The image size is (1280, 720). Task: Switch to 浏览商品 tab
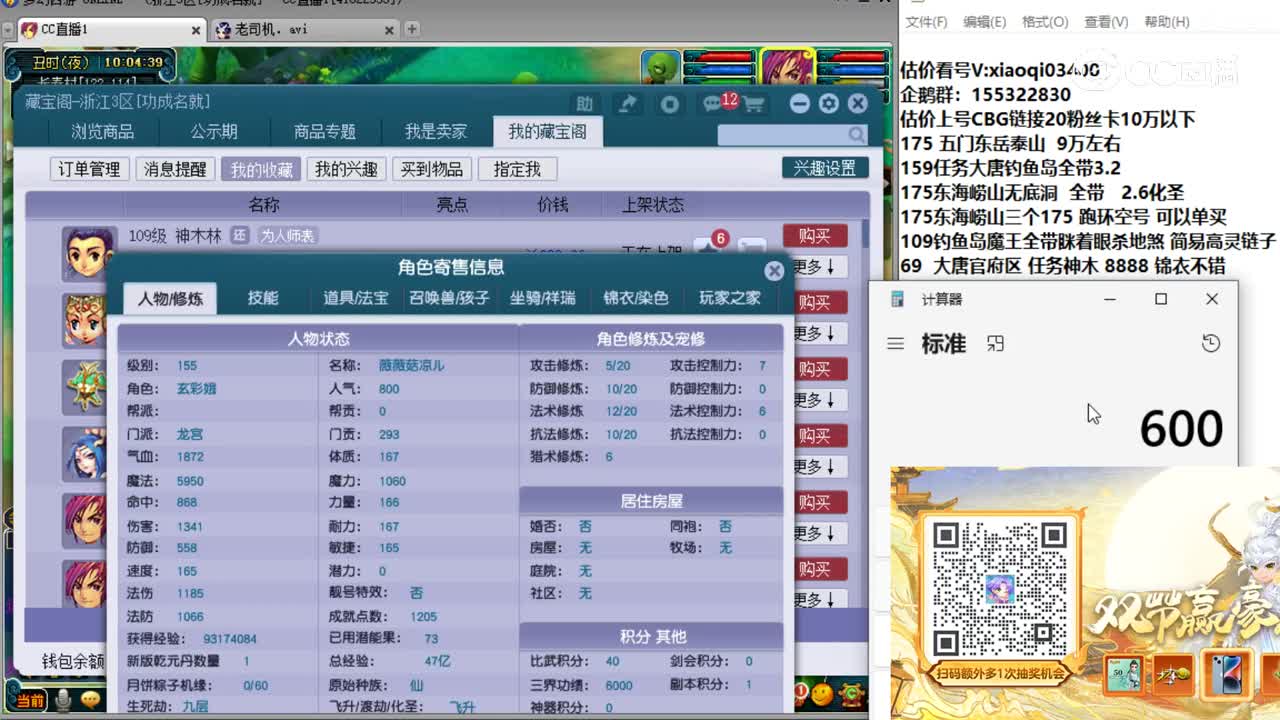[102, 132]
